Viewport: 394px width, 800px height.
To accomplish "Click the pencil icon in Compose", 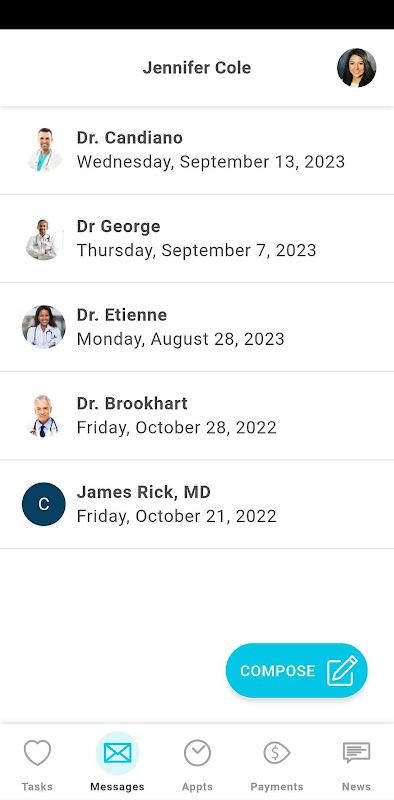I will pyautogui.click(x=342, y=670).
